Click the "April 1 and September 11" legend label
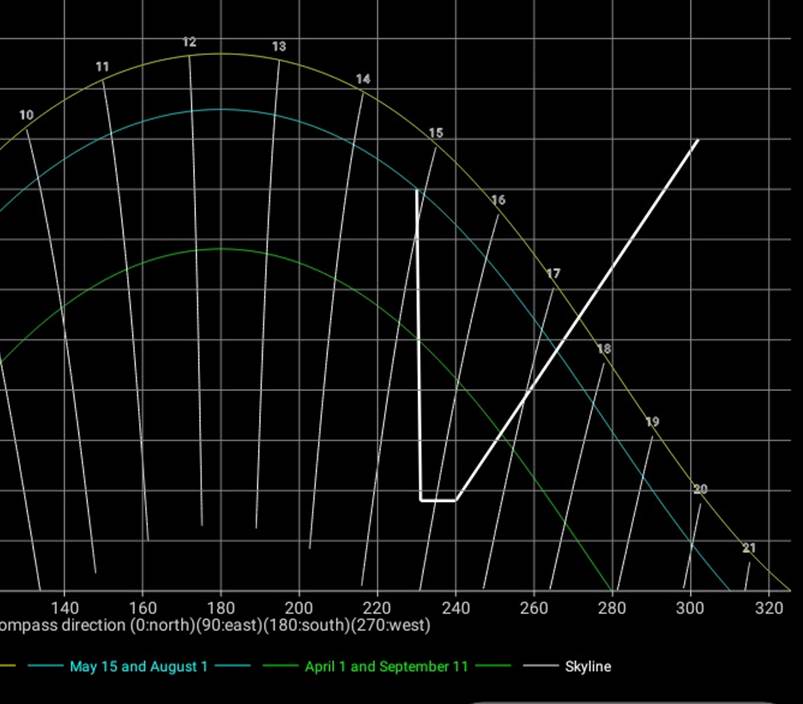Viewport: 803px width, 704px height. click(x=387, y=666)
